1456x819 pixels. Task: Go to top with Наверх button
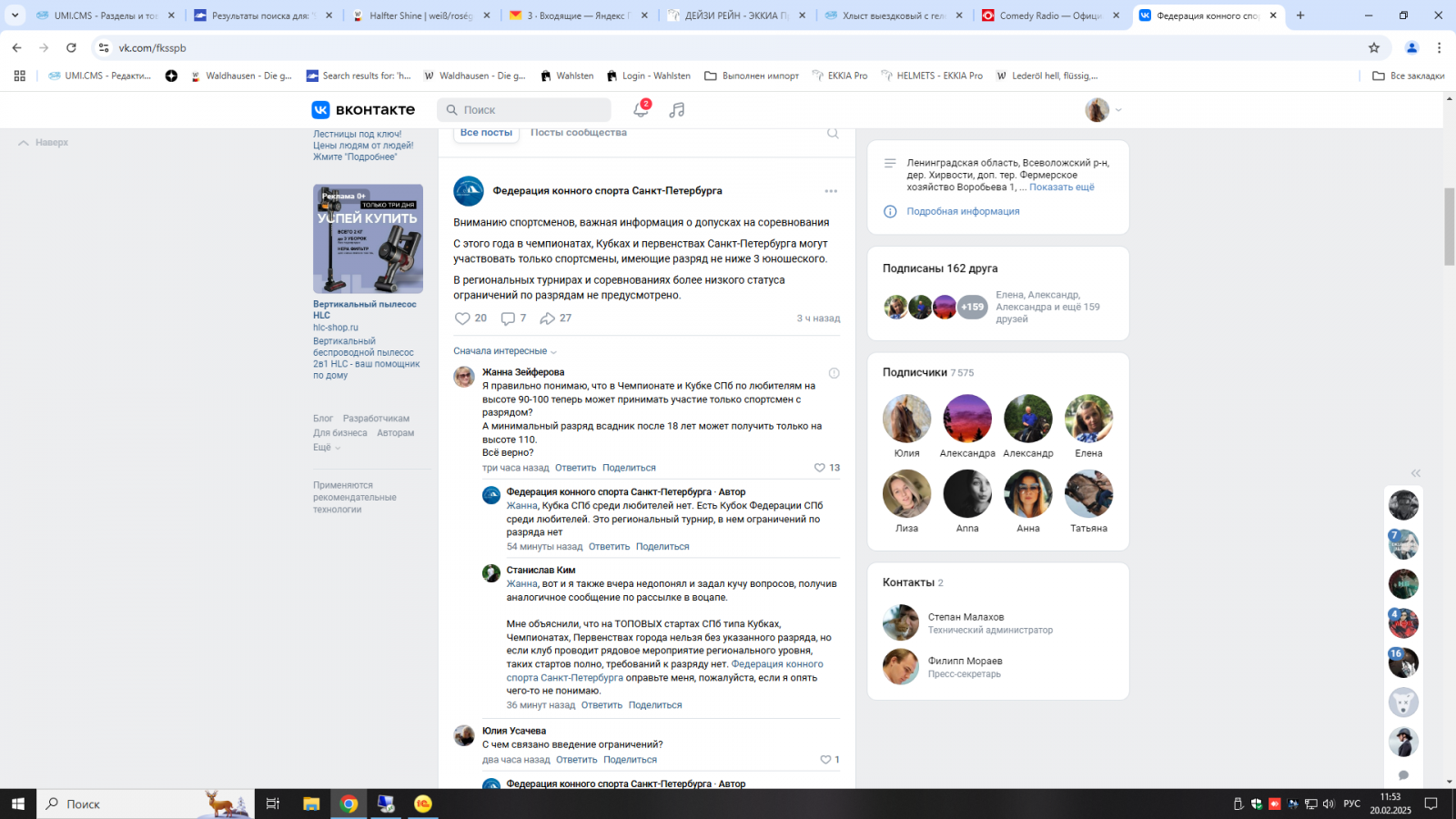pyautogui.click(x=43, y=143)
